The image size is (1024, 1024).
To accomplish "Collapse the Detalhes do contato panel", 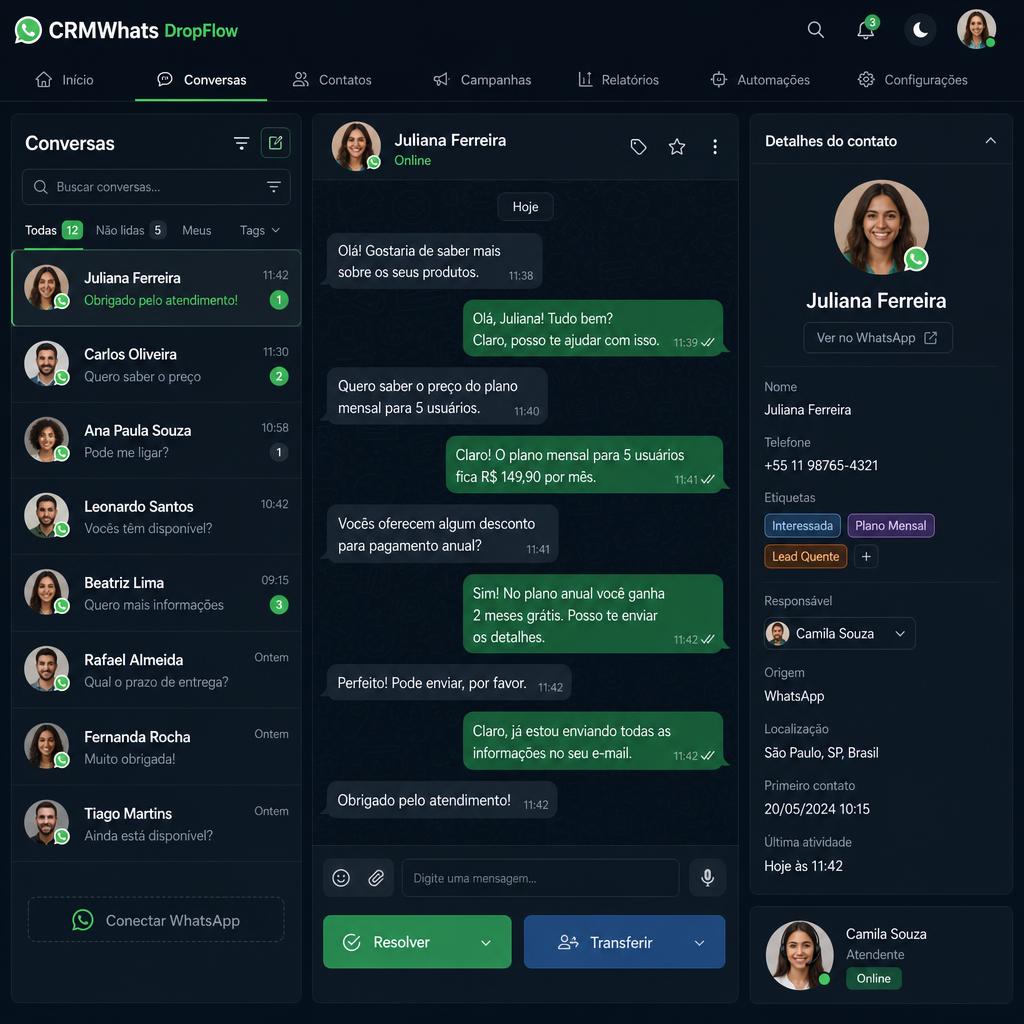I will pos(991,140).
